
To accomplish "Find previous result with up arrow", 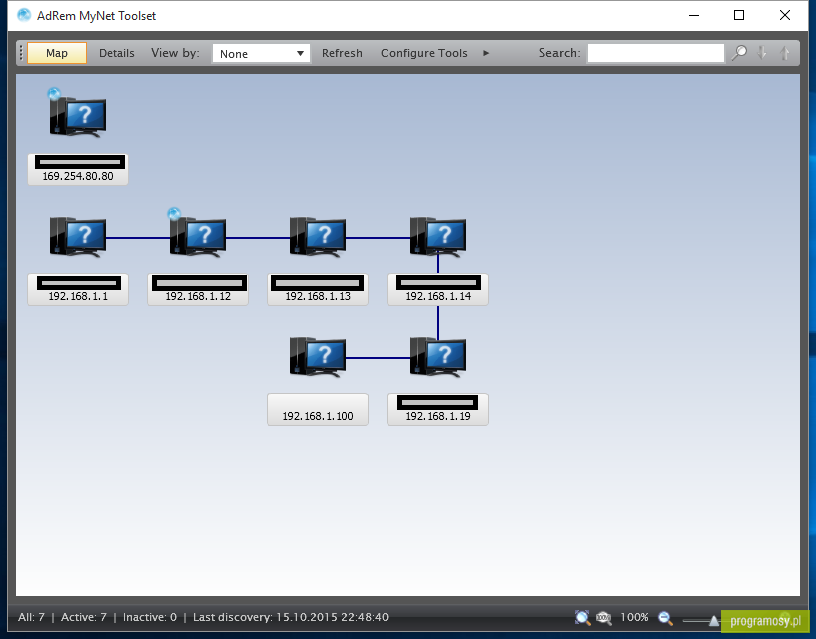I will point(785,53).
